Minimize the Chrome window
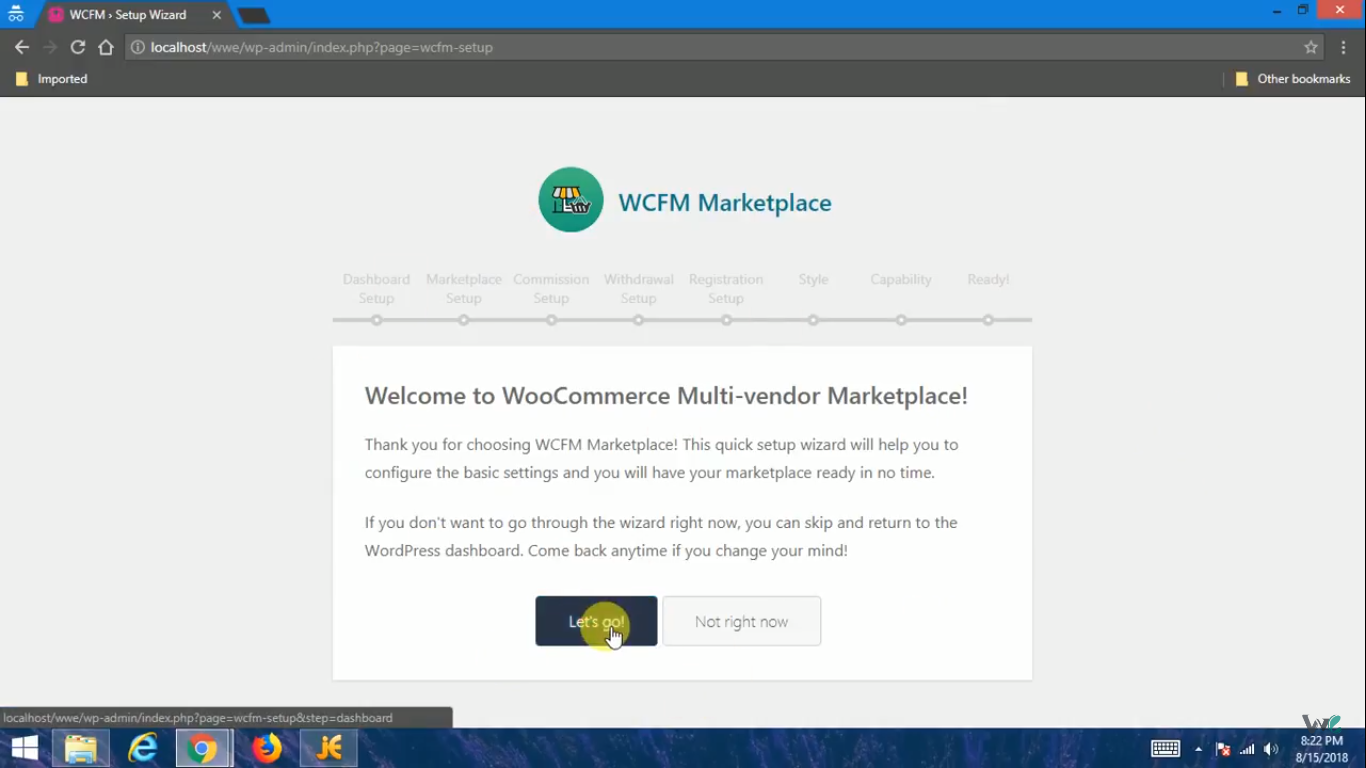1366x768 pixels. (x=1277, y=10)
